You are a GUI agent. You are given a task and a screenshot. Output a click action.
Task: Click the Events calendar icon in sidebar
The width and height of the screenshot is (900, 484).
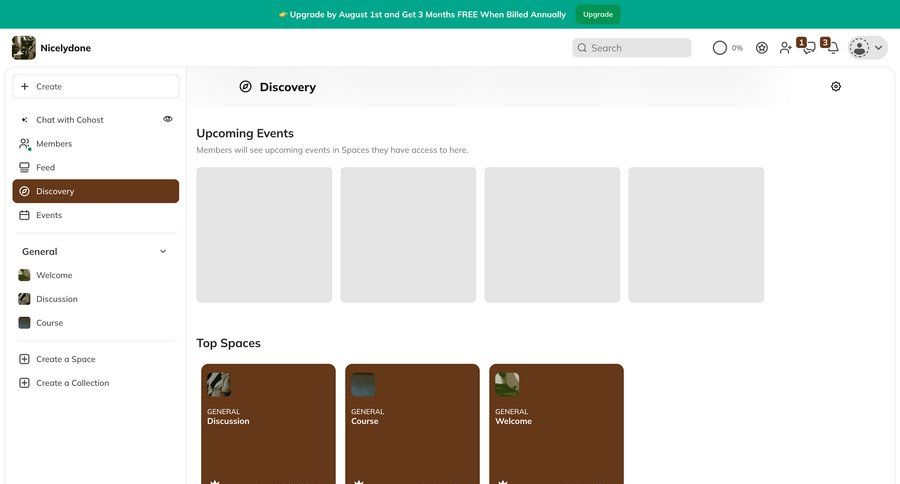pyautogui.click(x=24, y=215)
